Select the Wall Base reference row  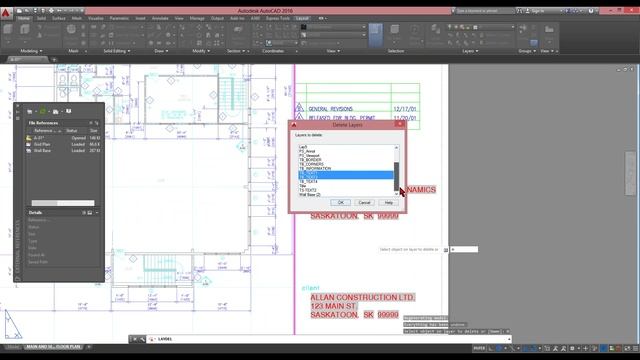click(x=63, y=151)
